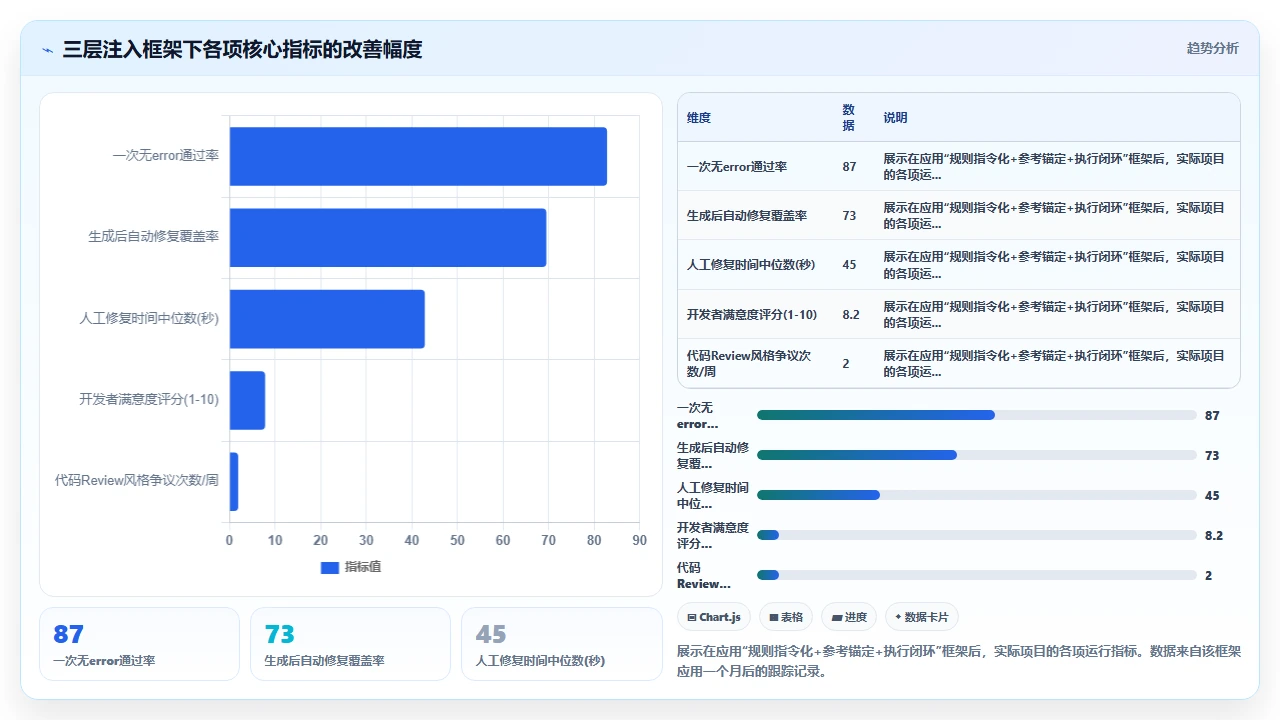Click the table value 73

pyautogui.click(x=849, y=215)
